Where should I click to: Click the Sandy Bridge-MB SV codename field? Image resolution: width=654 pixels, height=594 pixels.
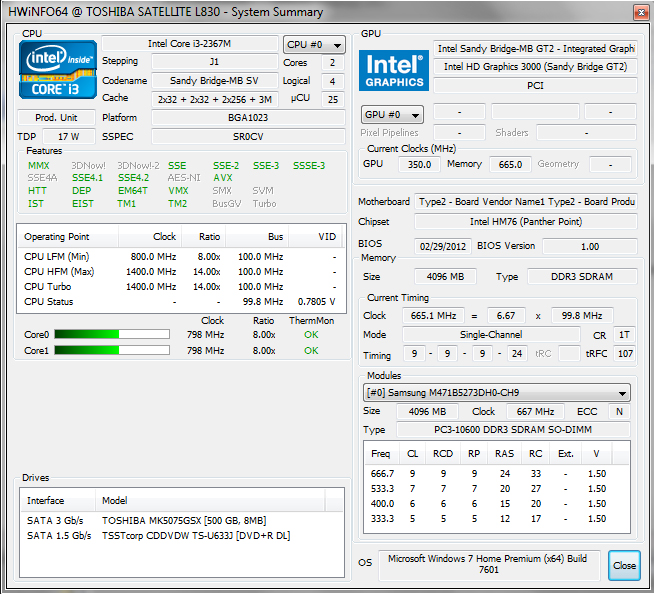(214, 81)
